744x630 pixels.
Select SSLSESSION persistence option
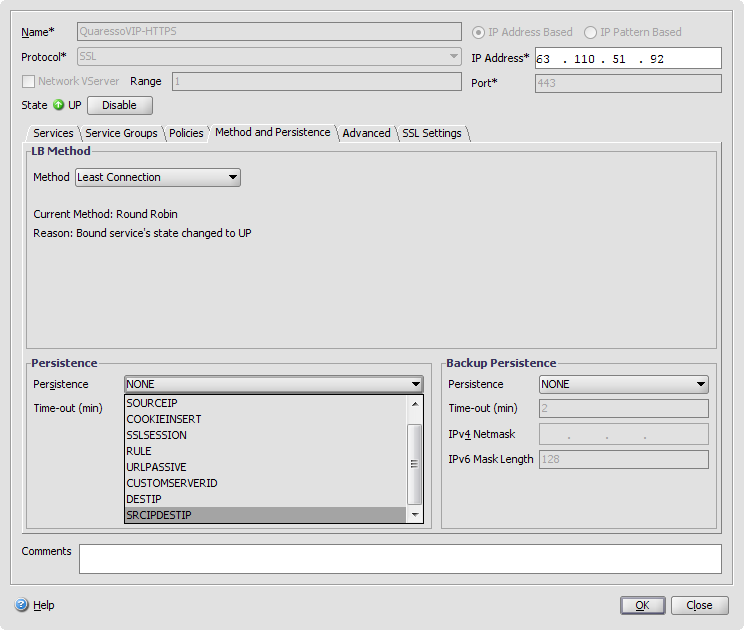[x=156, y=435]
